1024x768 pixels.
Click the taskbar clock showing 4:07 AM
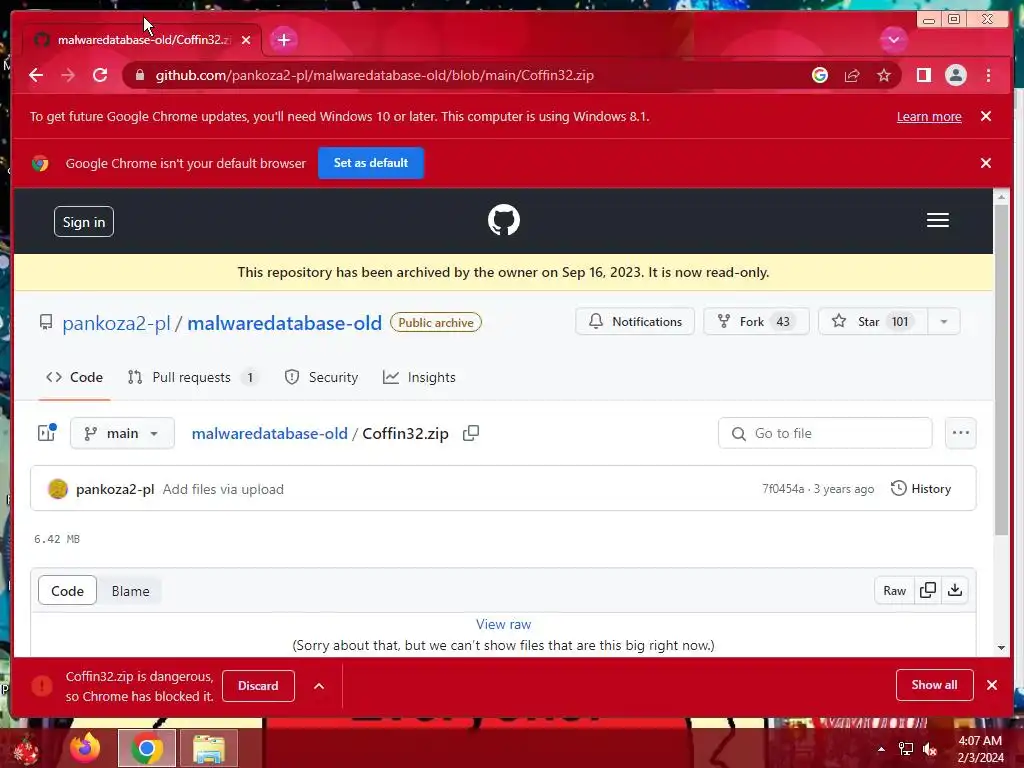[x=980, y=749]
